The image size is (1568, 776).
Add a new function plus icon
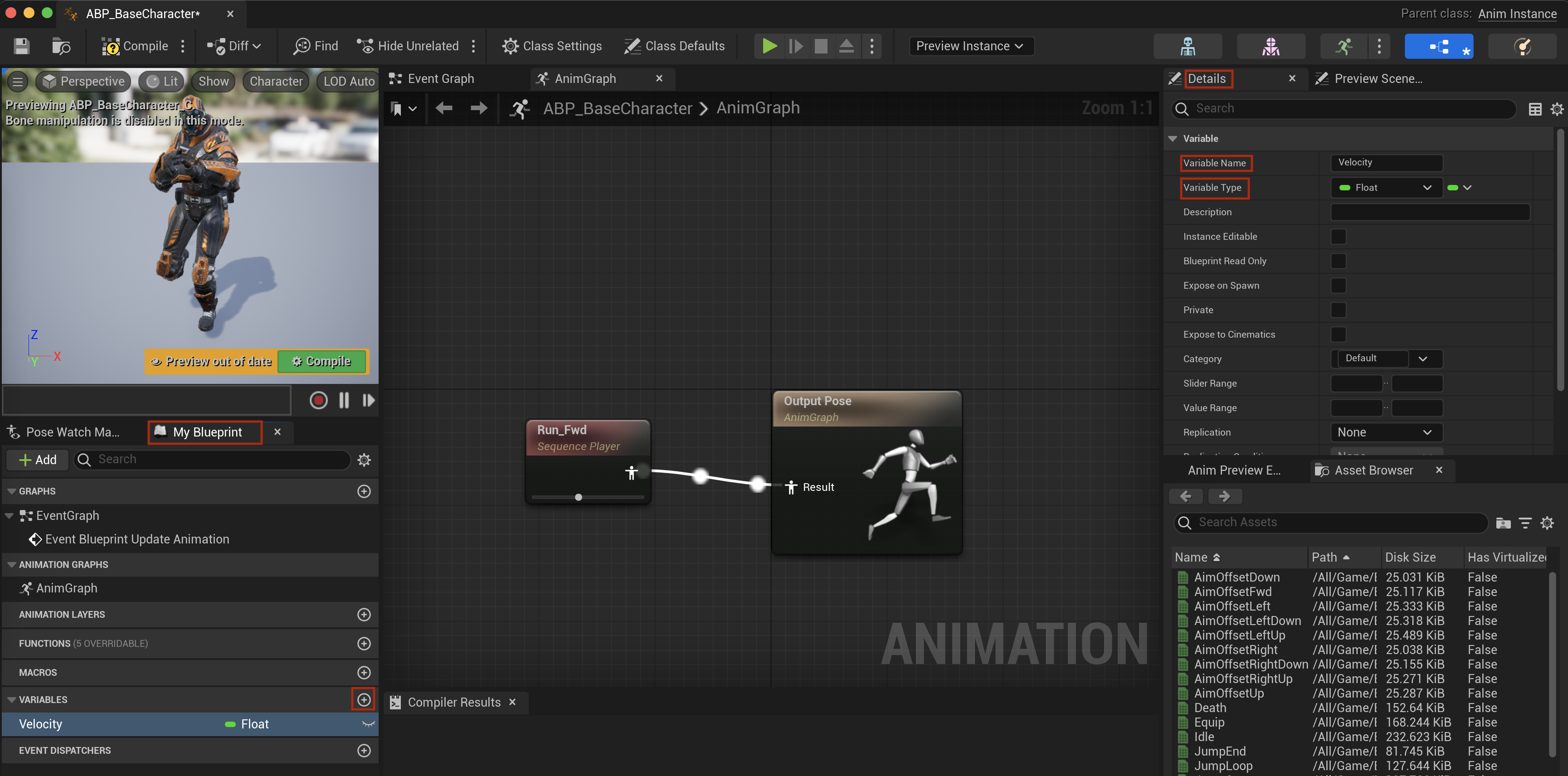pos(364,643)
